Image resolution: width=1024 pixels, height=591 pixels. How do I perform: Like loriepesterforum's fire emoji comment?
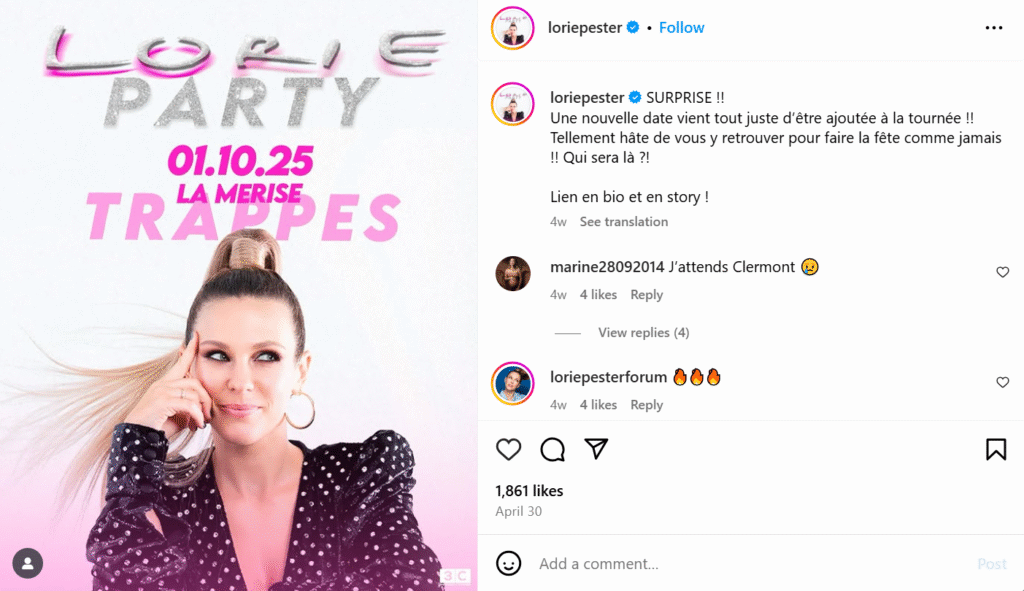[x=1002, y=383]
